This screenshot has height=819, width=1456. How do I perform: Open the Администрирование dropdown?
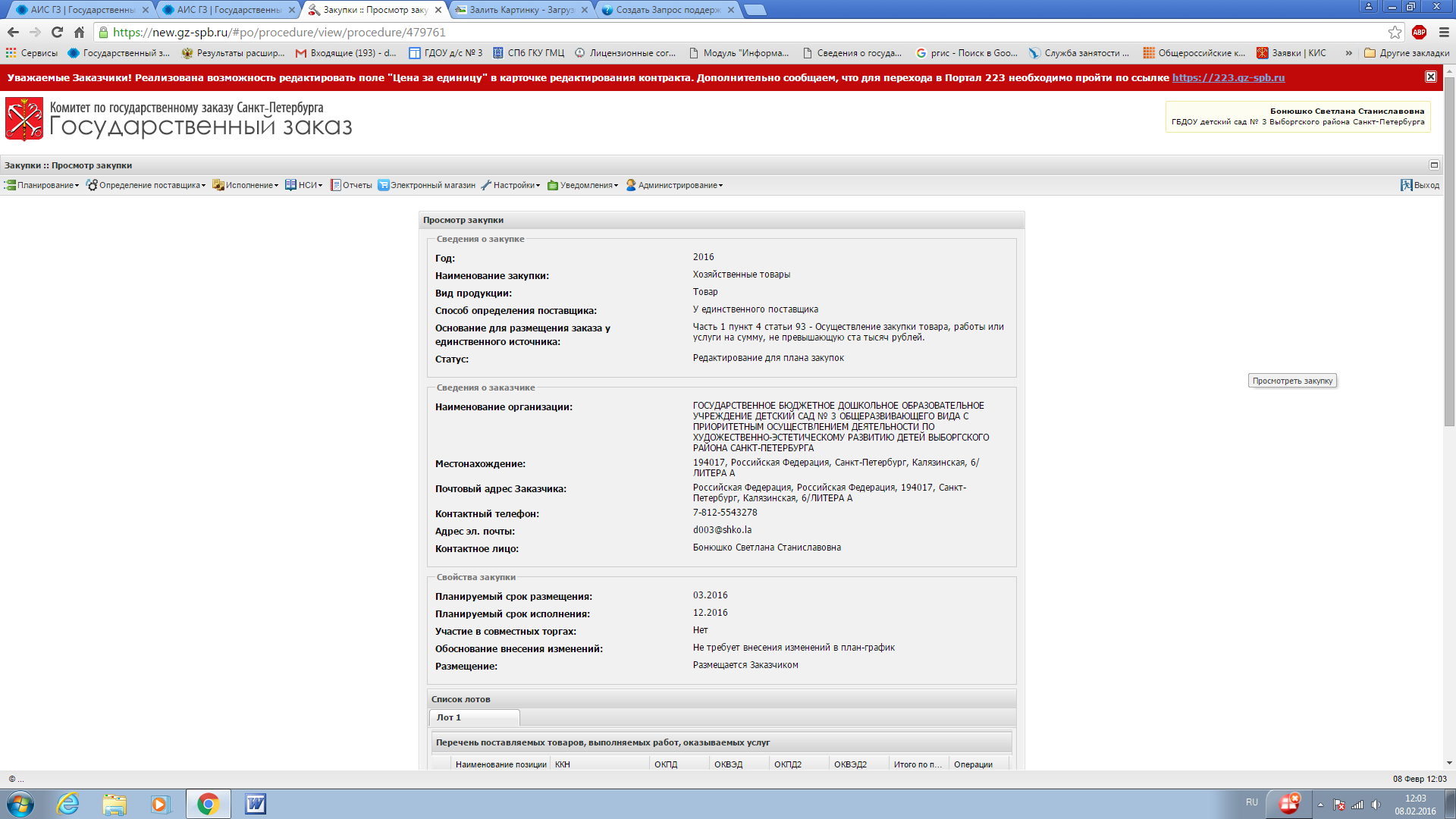click(x=674, y=185)
